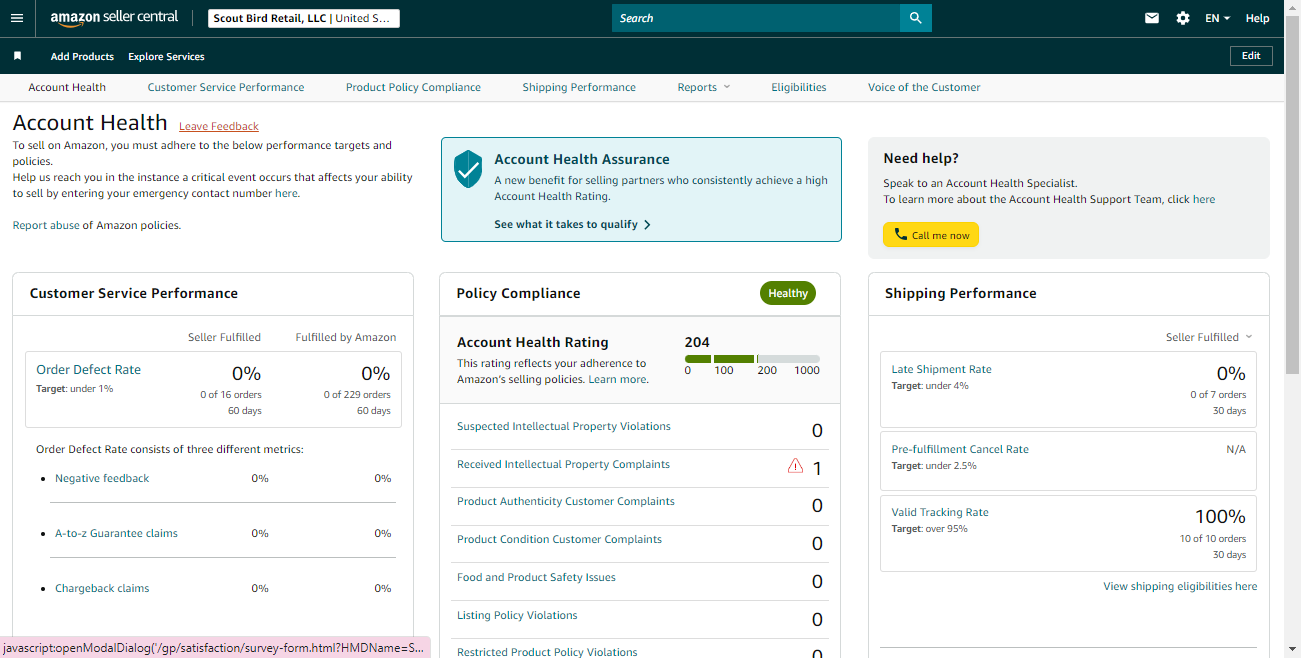This screenshot has width=1301, height=658.
Task: Click the Account Health Support Team 'here' link
Action: [1204, 199]
